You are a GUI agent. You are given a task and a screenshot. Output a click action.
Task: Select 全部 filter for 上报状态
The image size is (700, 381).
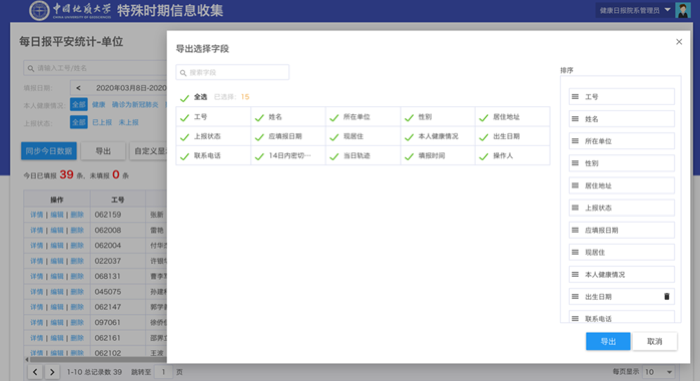(x=79, y=122)
